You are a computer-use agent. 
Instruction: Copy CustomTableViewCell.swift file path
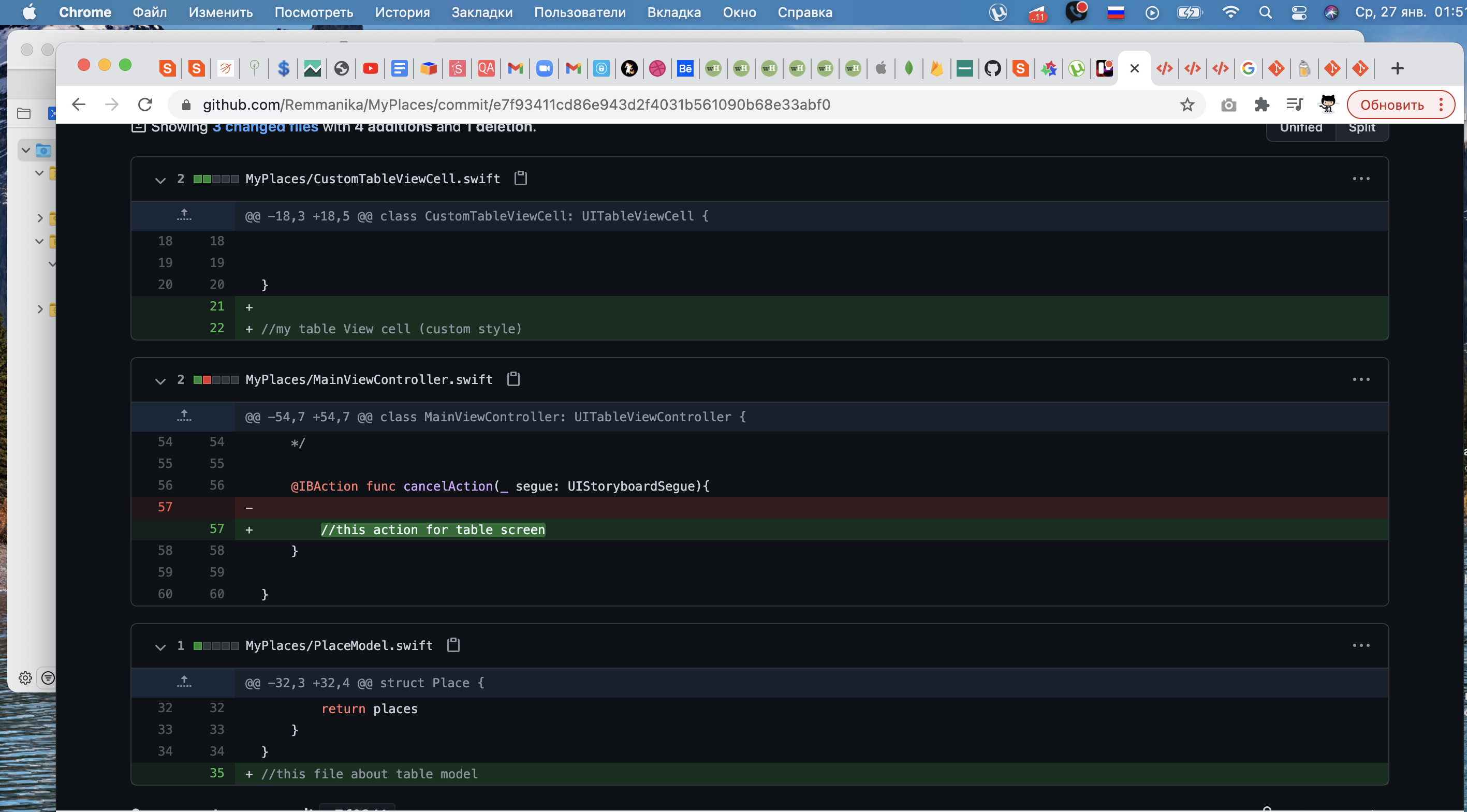pos(521,178)
